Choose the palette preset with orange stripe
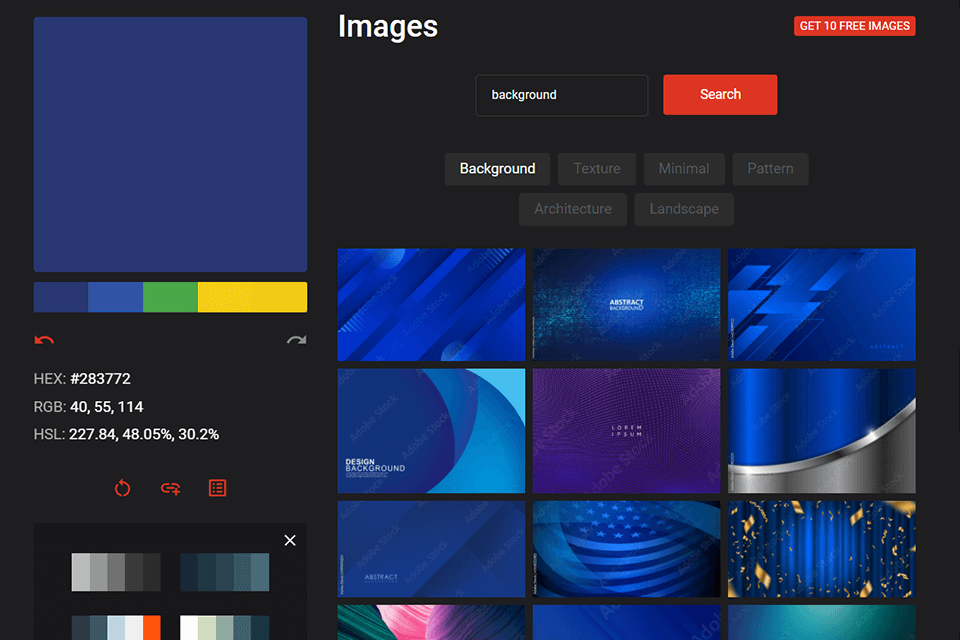The height and width of the screenshot is (640, 960). [116, 628]
